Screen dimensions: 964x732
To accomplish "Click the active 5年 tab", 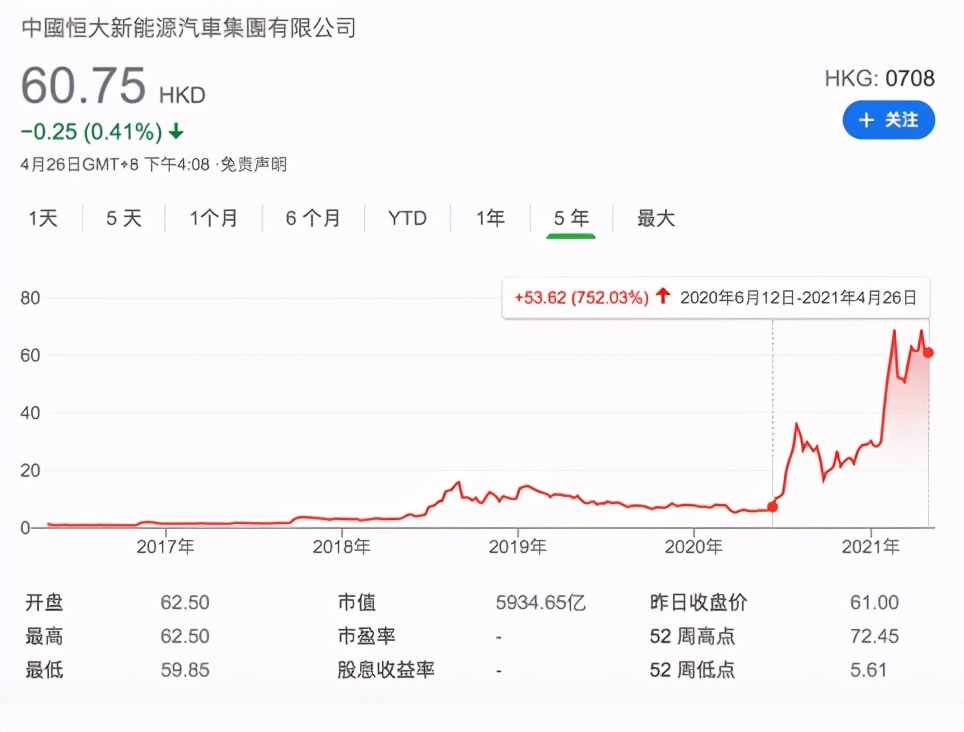I will coord(570,217).
